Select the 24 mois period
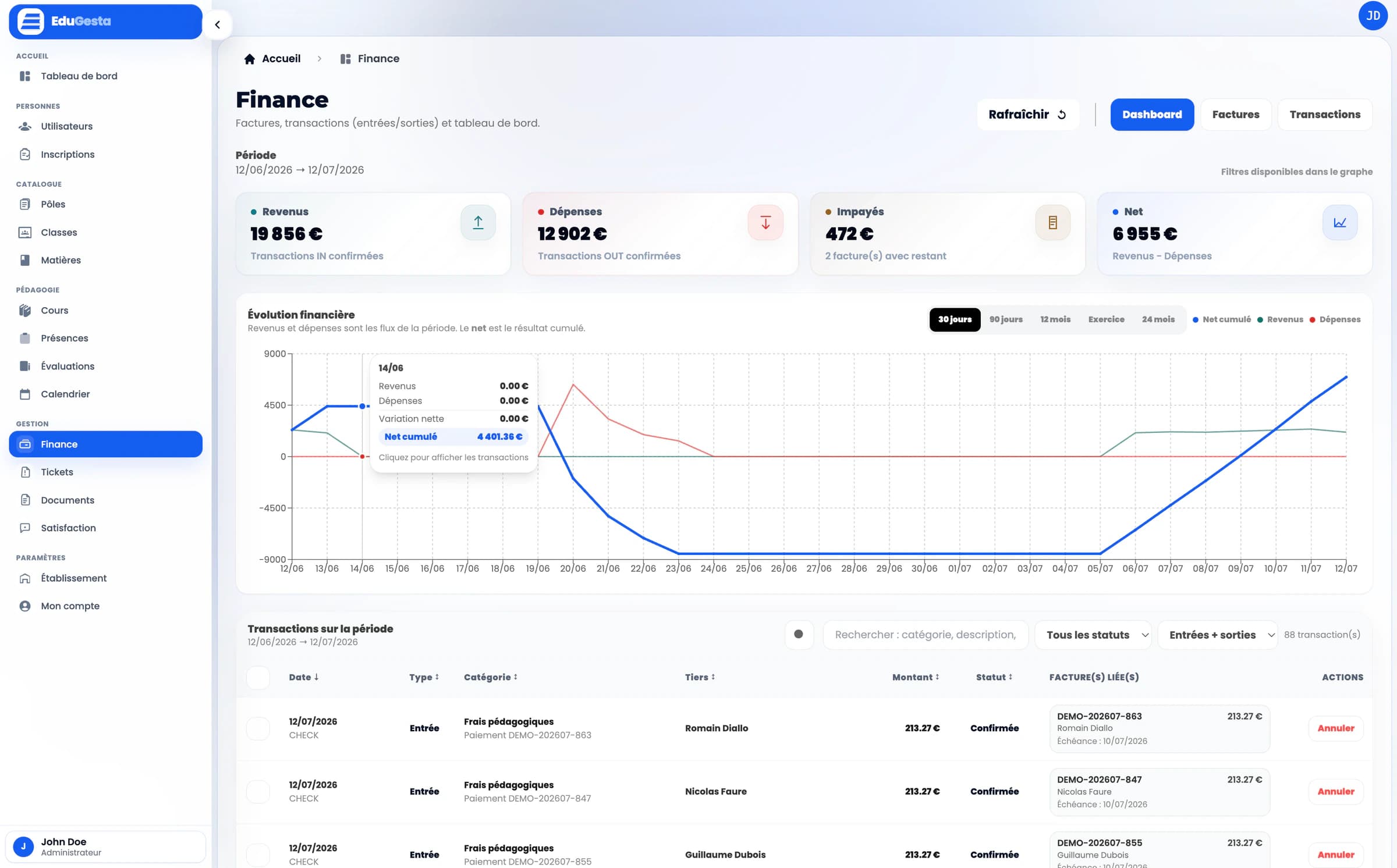Screen dimensions: 1397x868 (x=1158, y=319)
